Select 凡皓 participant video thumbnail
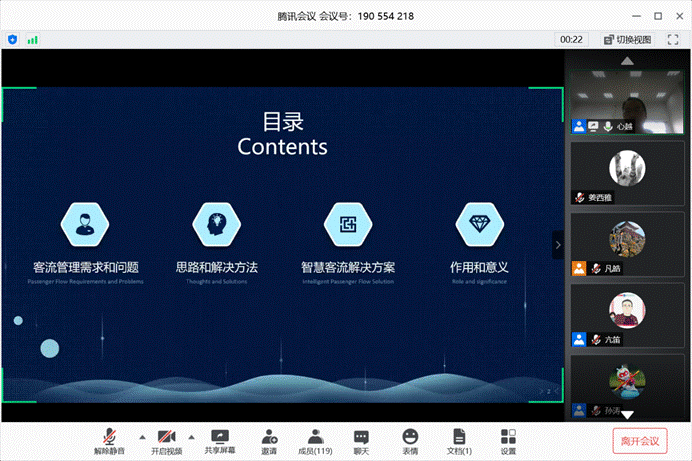The height and width of the screenshot is (461, 692). click(x=627, y=243)
